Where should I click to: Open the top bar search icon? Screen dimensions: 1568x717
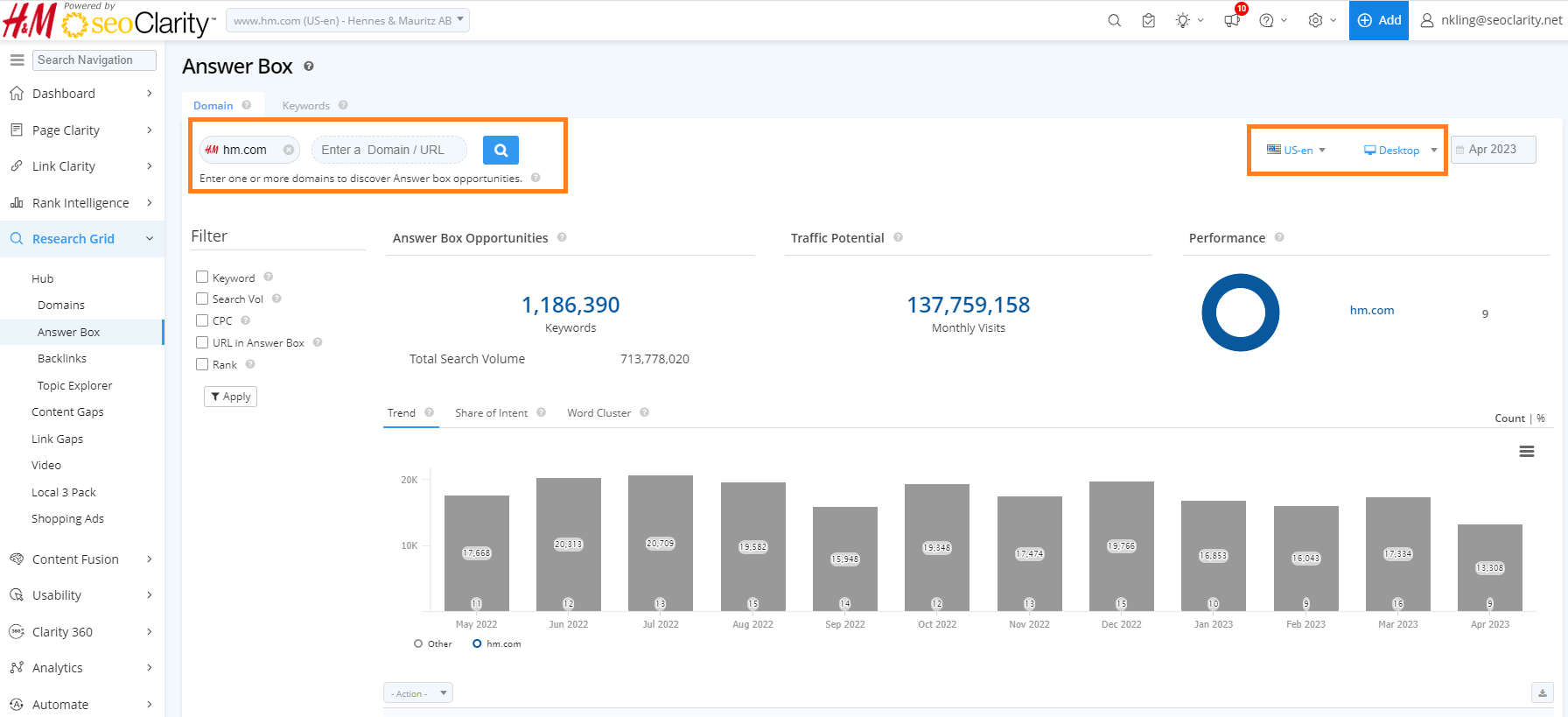click(1114, 20)
